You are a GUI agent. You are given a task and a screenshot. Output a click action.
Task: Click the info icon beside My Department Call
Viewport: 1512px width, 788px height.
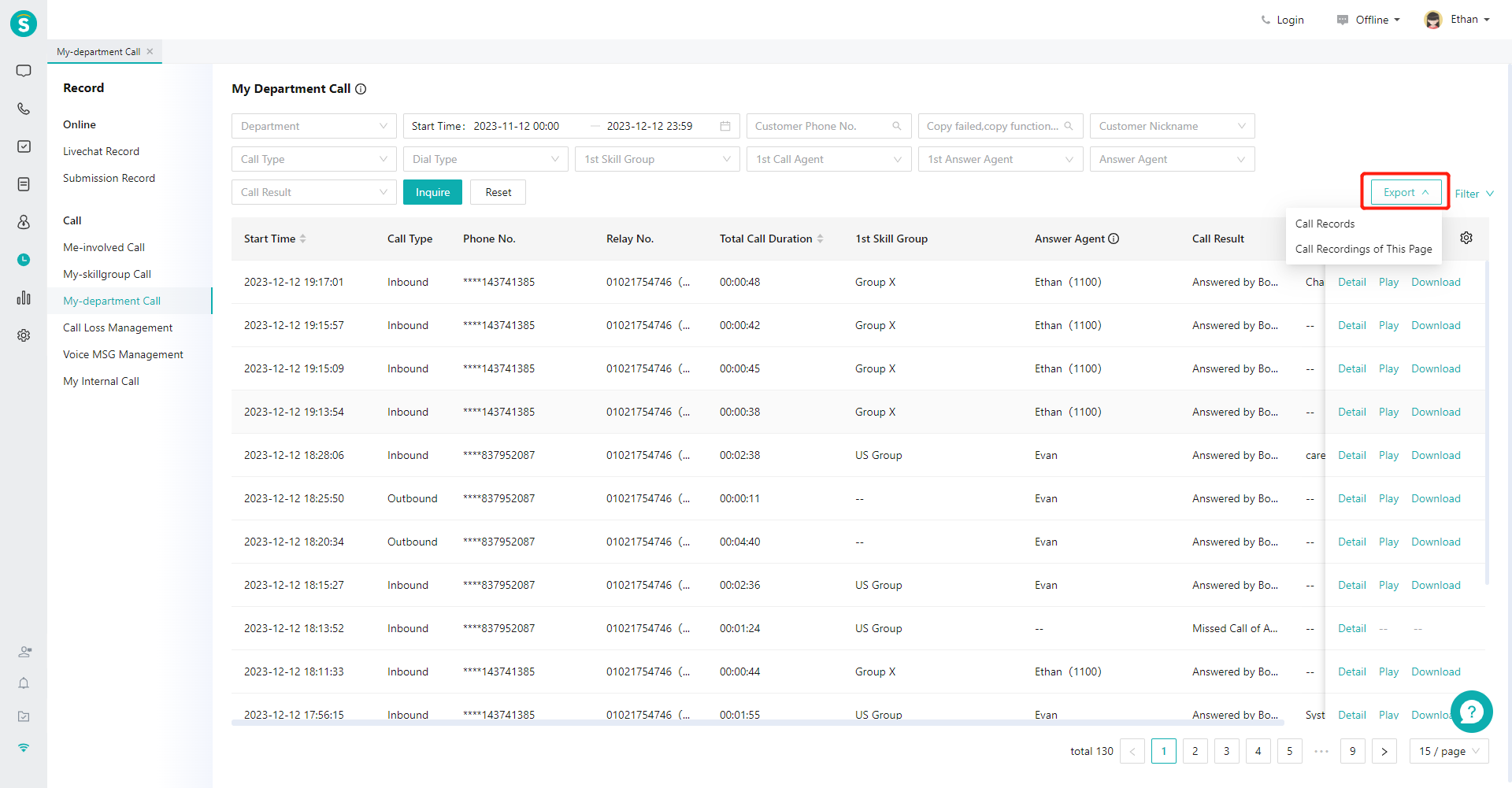tap(361, 89)
